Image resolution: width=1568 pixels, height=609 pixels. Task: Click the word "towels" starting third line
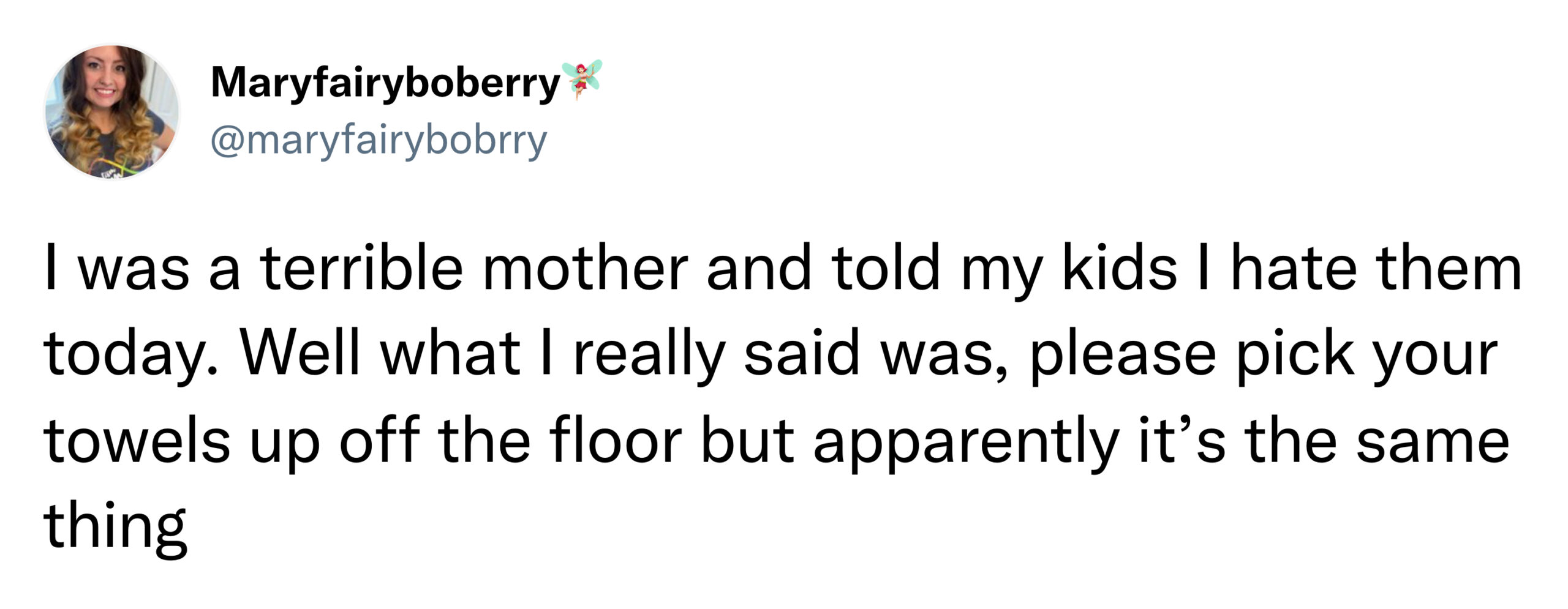coord(137,441)
